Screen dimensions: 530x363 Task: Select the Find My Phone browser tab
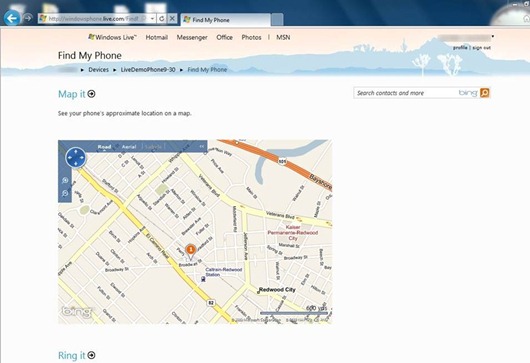click(225, 20)
